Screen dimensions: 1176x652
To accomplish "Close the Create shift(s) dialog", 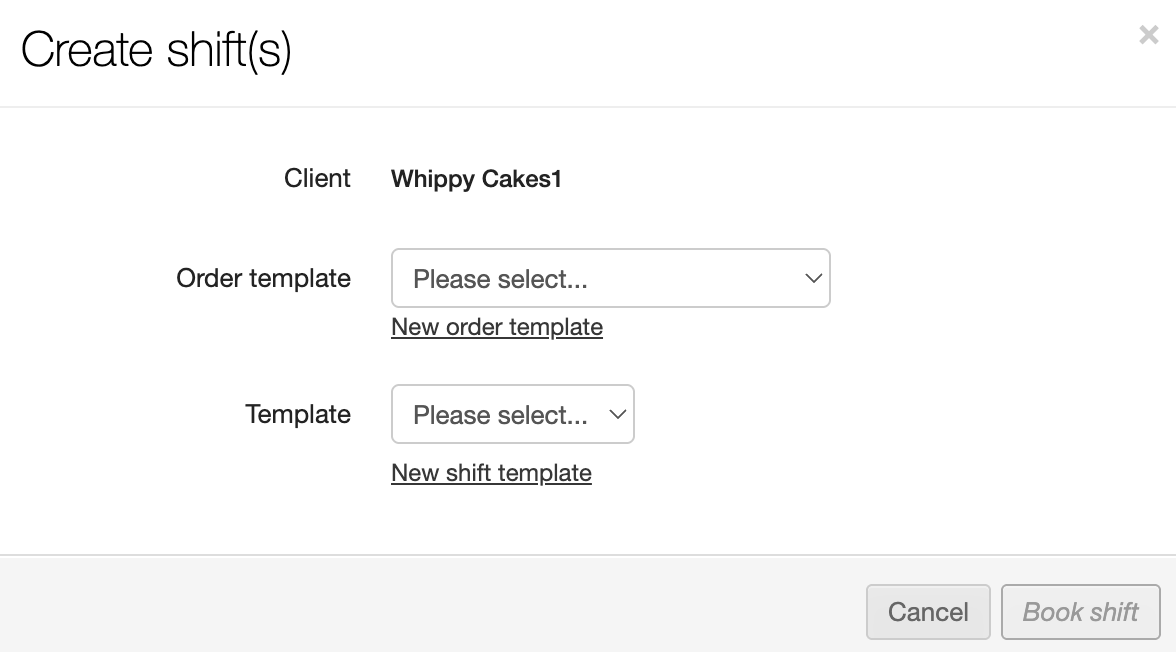I will coord(1148,36).
